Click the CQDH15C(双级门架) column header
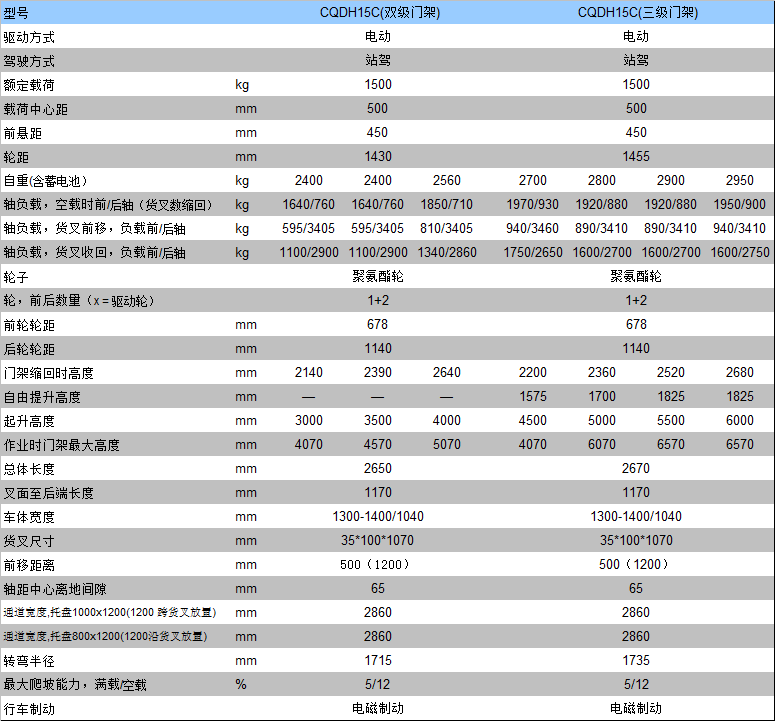This screenshot has height=721, width=775. pos(377,13)
